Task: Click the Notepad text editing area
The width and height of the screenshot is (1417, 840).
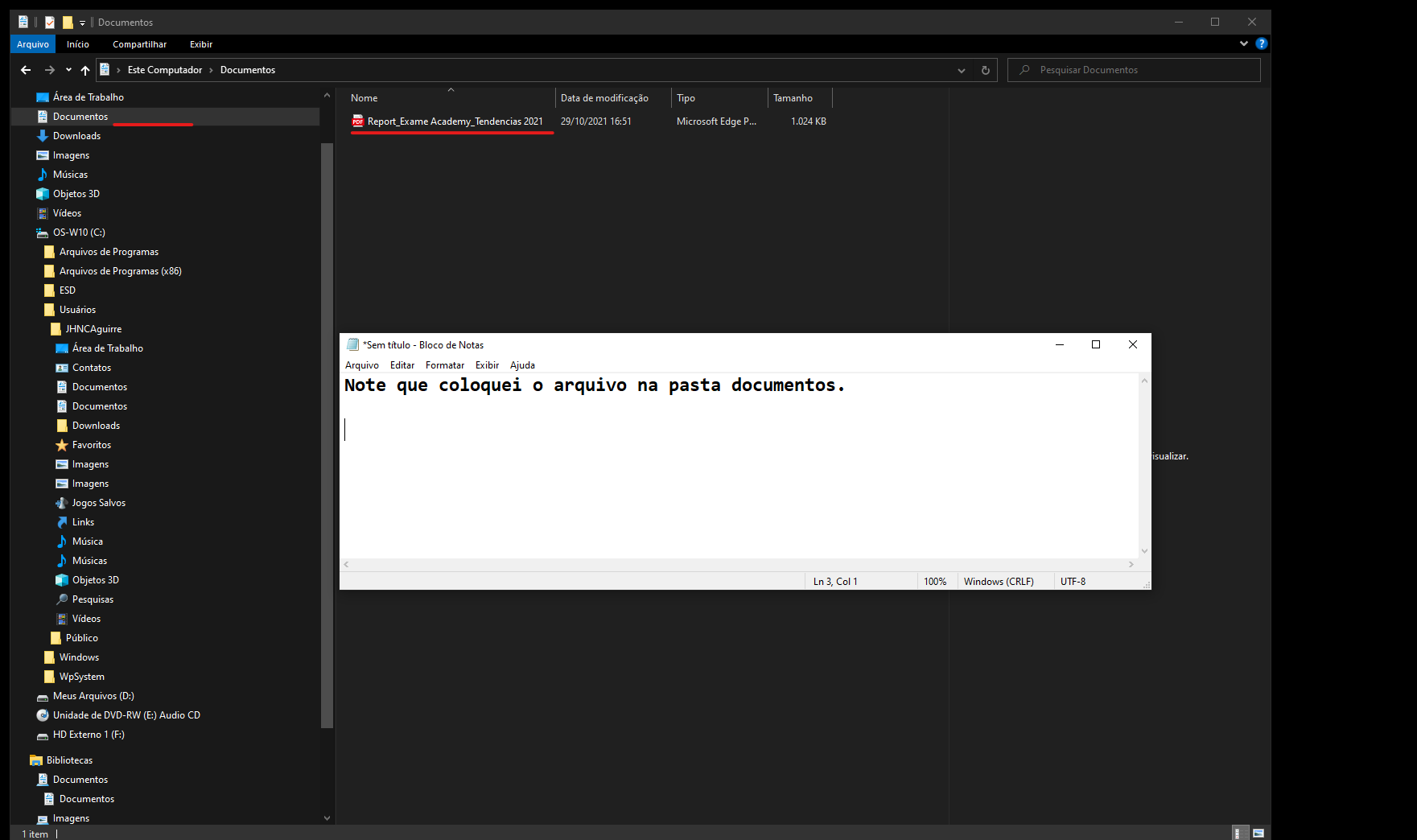Action: point(739,466)
